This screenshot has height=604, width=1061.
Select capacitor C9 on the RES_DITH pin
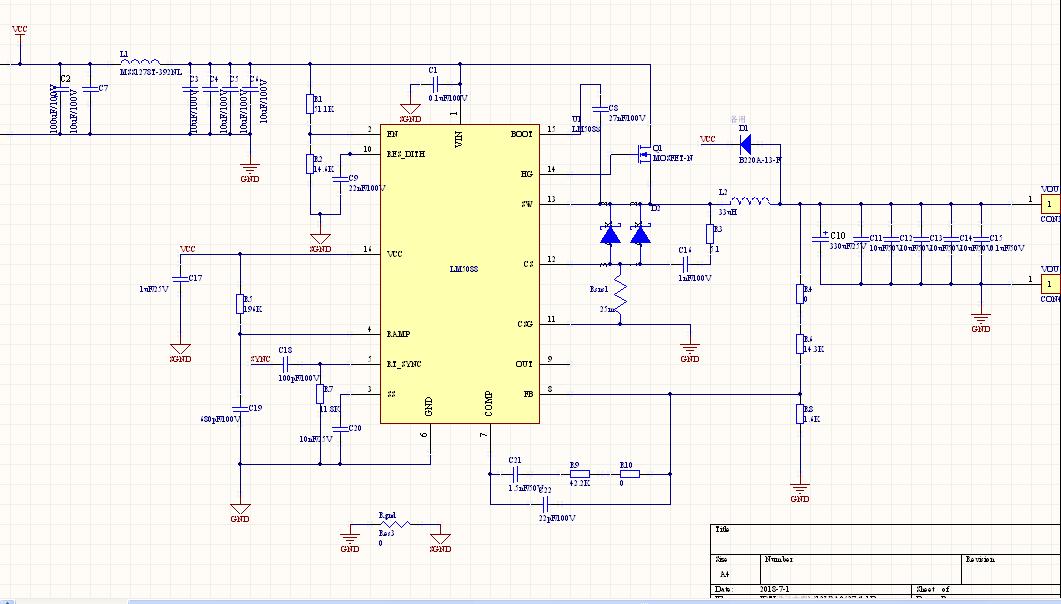pyautogui.click(x=340, y=179)
